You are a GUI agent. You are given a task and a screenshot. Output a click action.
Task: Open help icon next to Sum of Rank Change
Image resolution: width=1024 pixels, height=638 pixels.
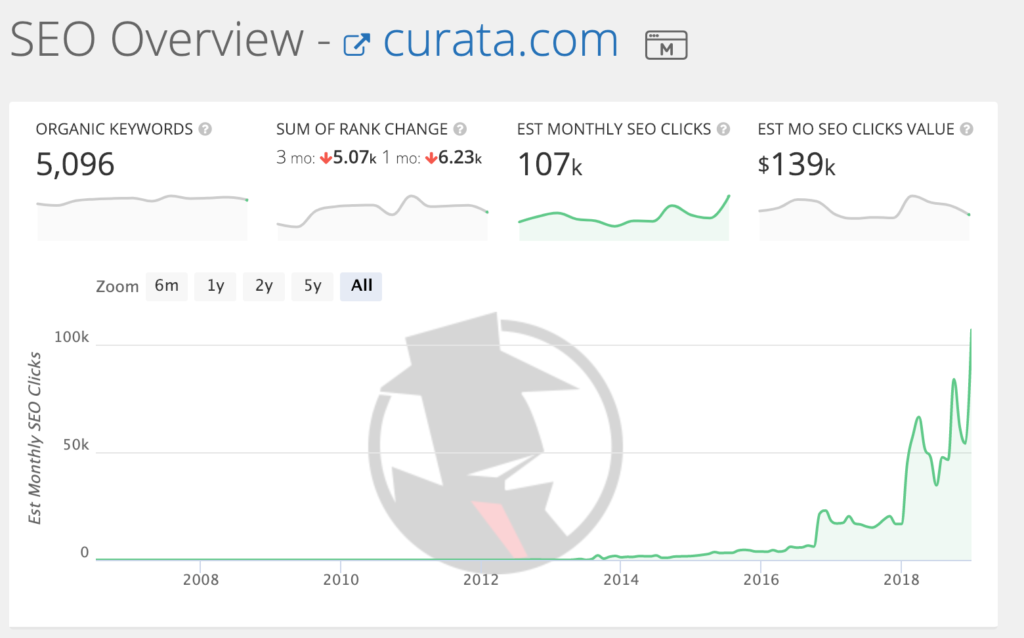460,129
